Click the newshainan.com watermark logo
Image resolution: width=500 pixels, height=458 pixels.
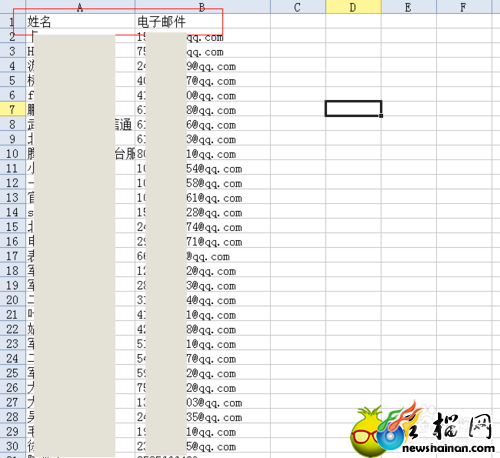pyautogui.click(x=423, y=430)
